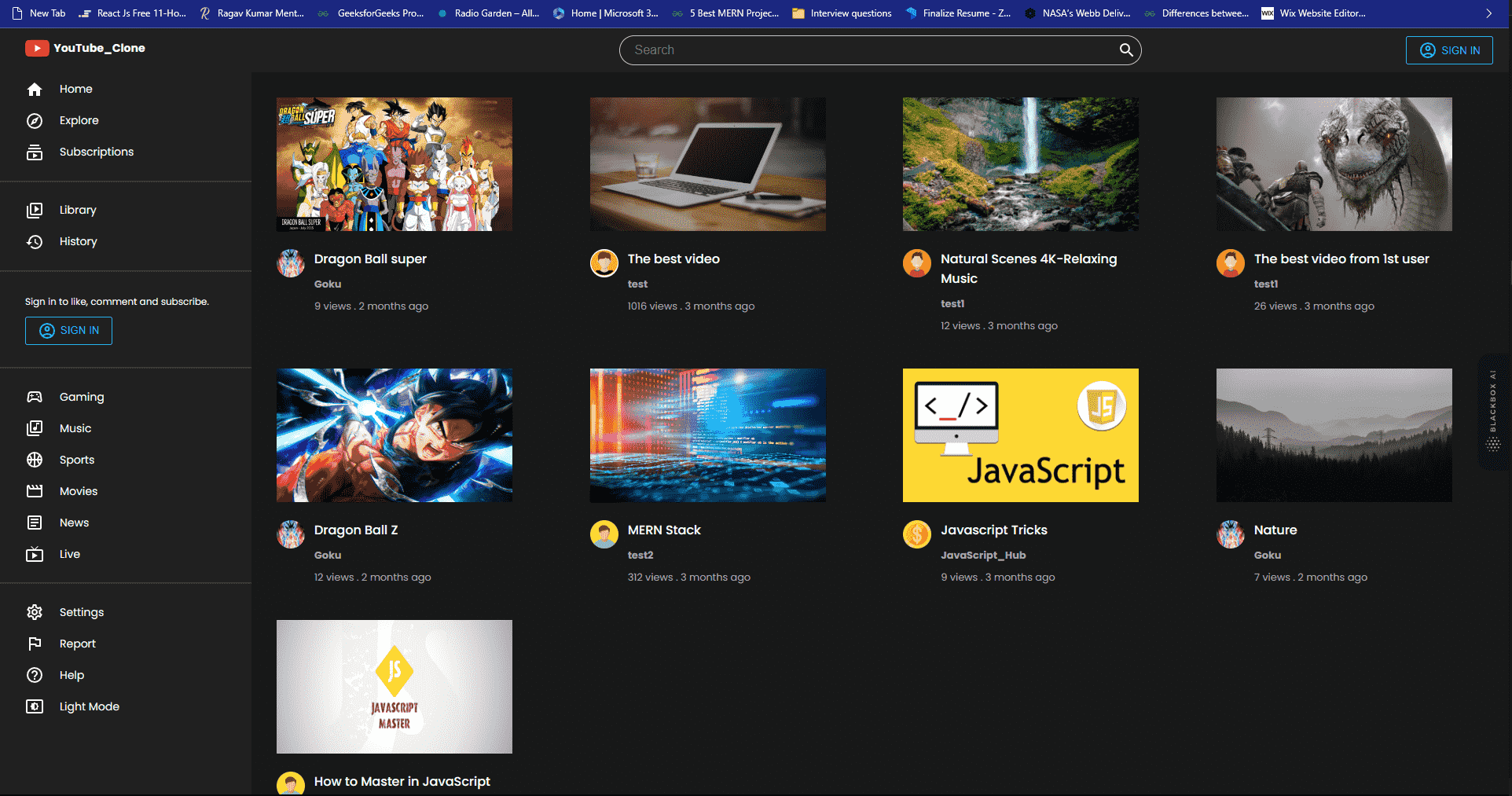Click the Library icon
The width and height of the screenshot is (1512, 796).
[x=35, y=210]
